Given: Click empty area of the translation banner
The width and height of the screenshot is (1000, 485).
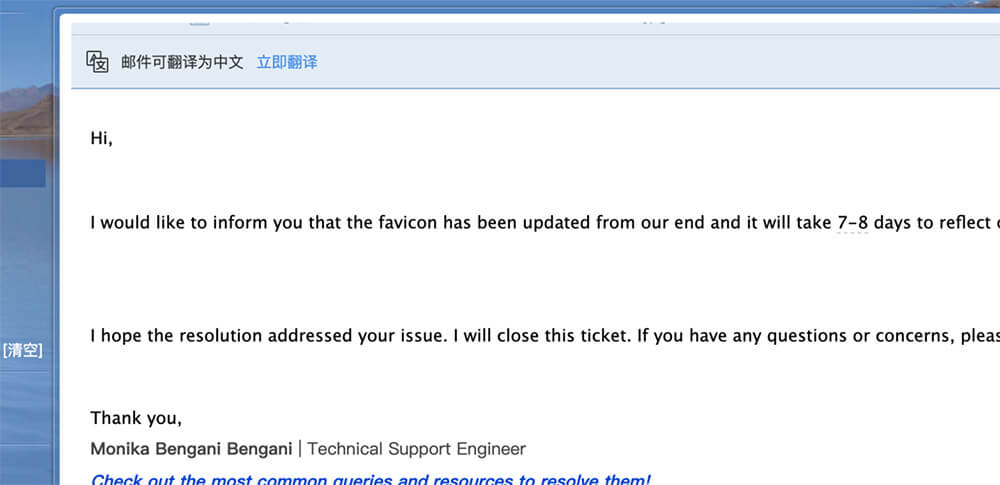Looking at the screenshot, I should point(638,62).
